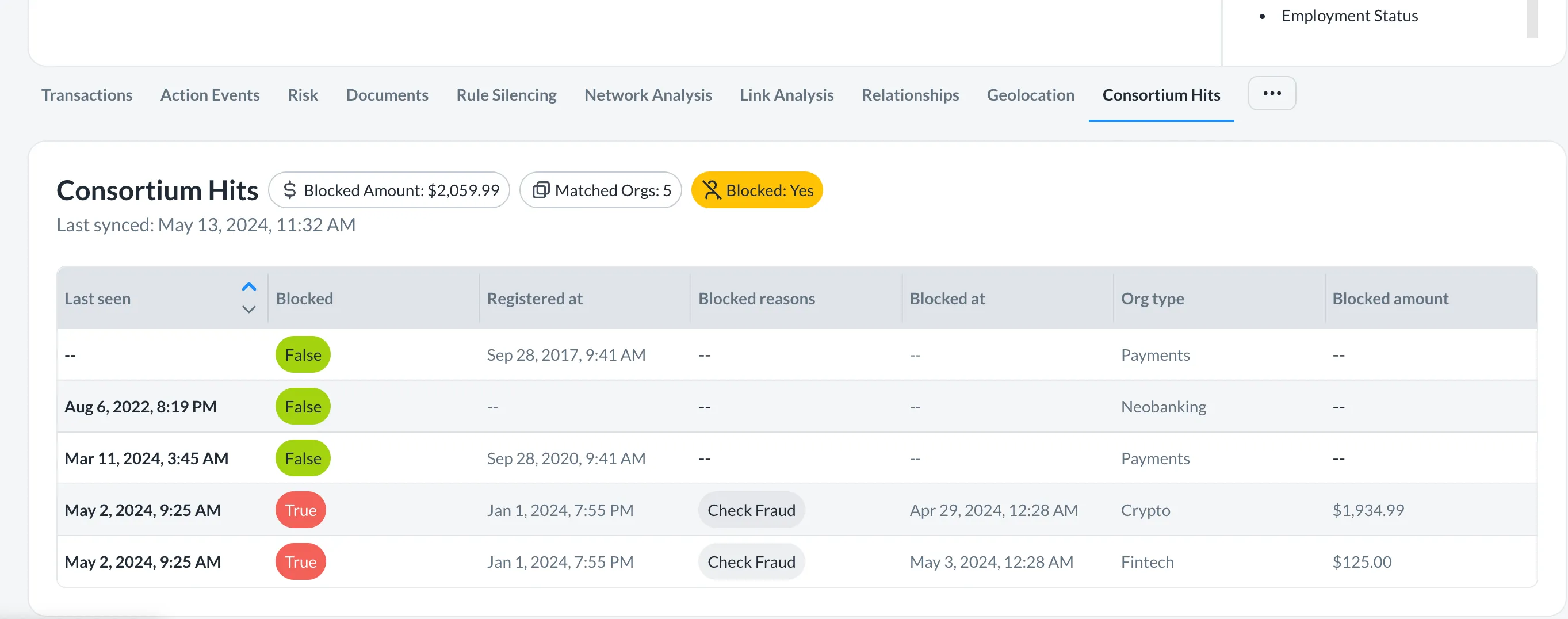Click Payments in the Sep 28, 2017 row
Screen dimensions: 1568x619
[x=1156, y=354]
